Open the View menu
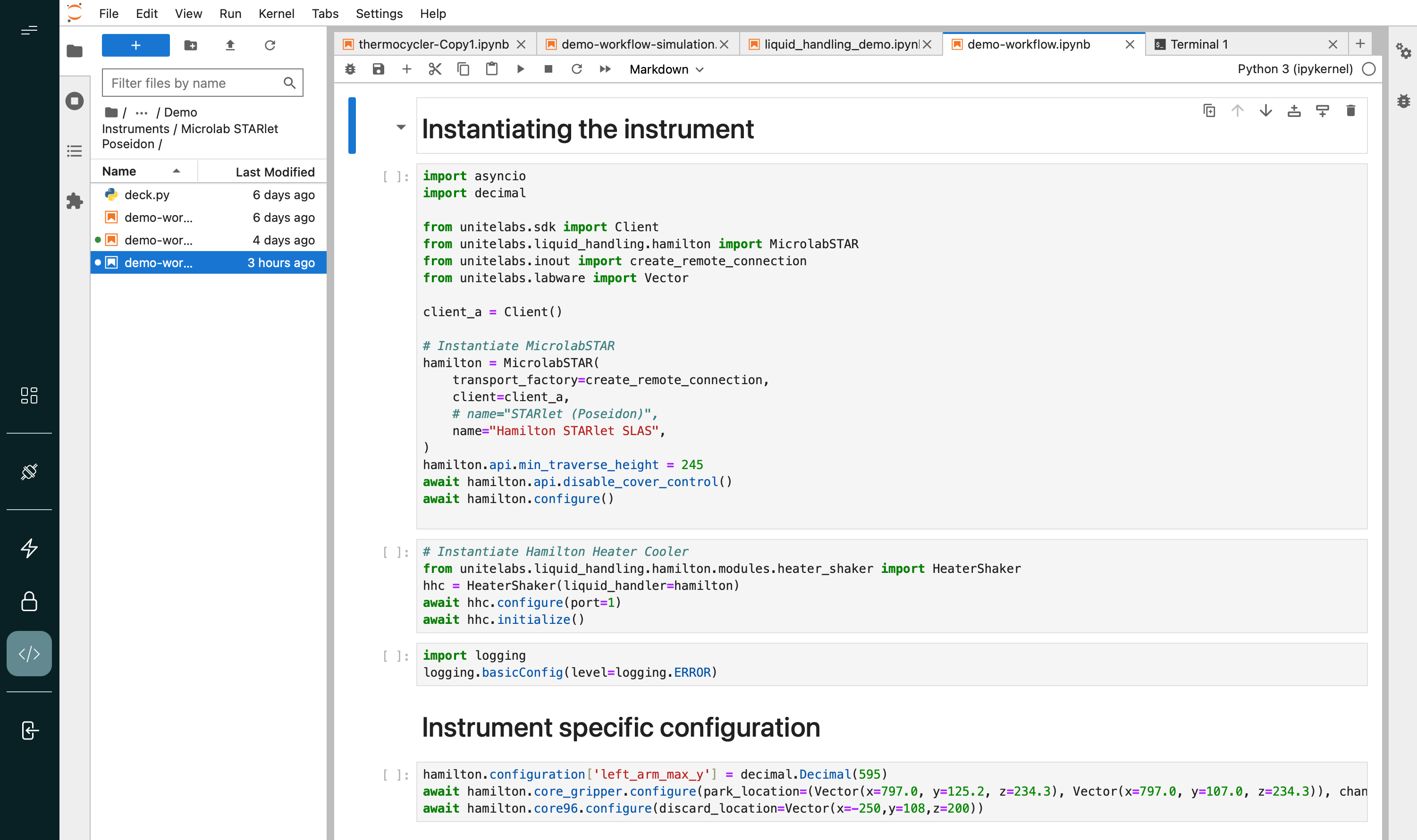Screen dimensions: 1417x840 (x=188, y=14)
